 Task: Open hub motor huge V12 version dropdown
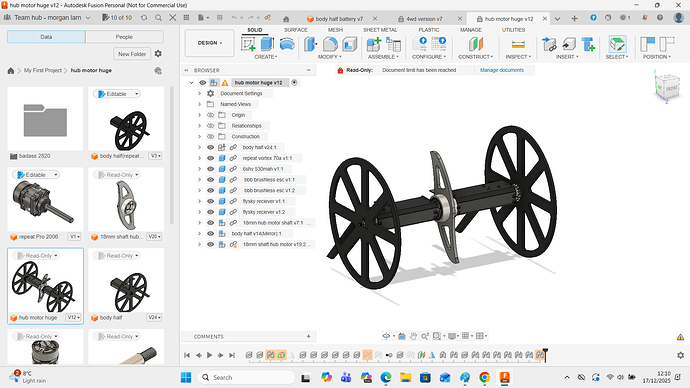tap(73, 317)
